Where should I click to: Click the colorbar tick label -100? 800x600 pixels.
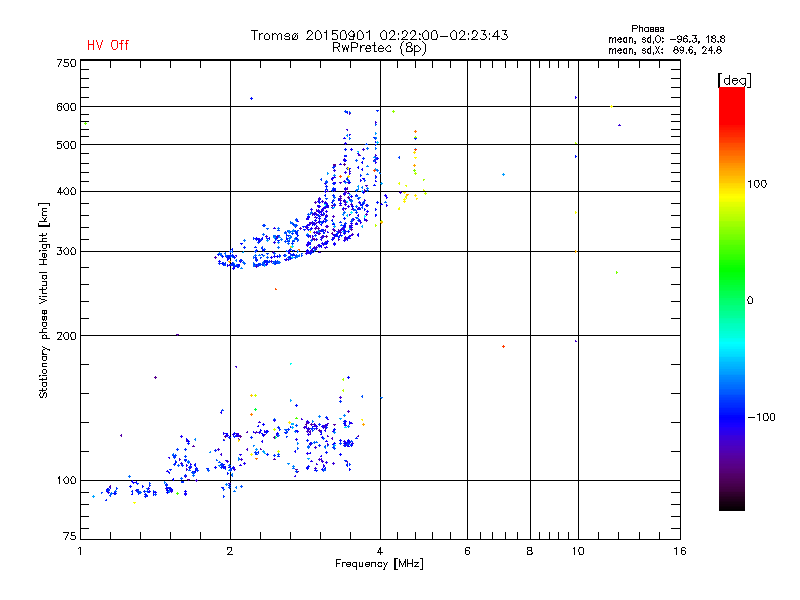[x=762, y=417]
